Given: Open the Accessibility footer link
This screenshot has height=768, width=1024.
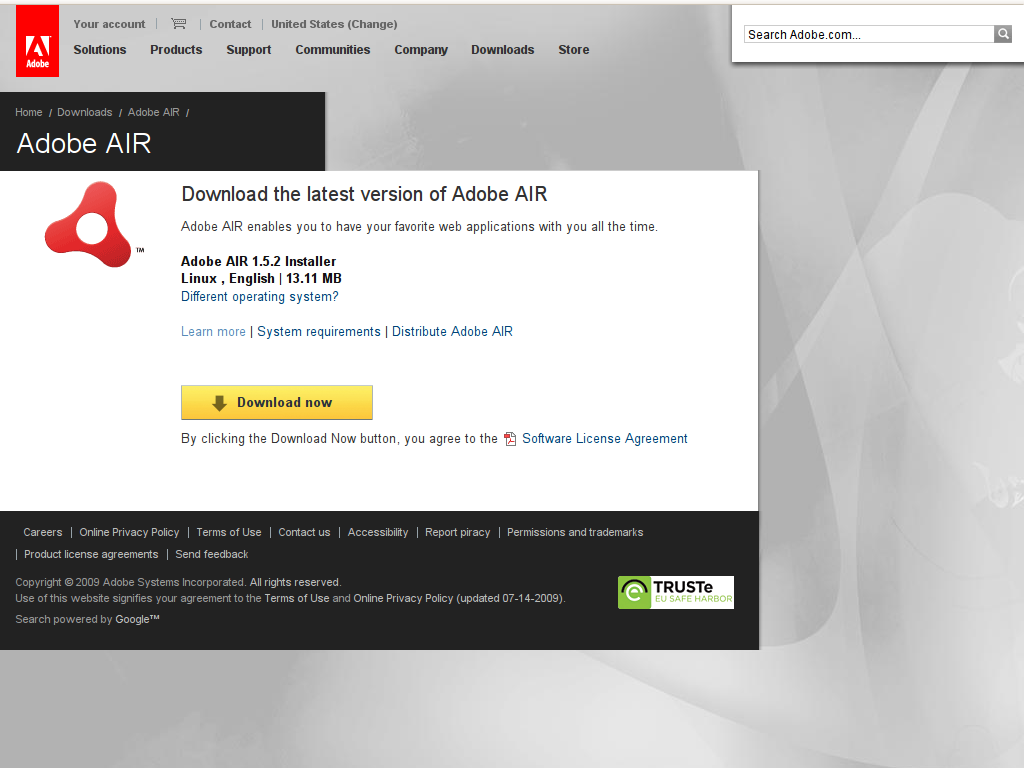Looking at the screenshot, I should click(378, 532).
